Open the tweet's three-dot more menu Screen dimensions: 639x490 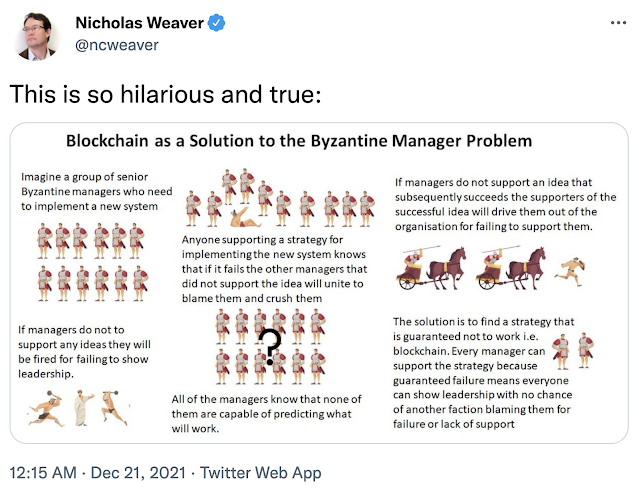tap(610, 22)
